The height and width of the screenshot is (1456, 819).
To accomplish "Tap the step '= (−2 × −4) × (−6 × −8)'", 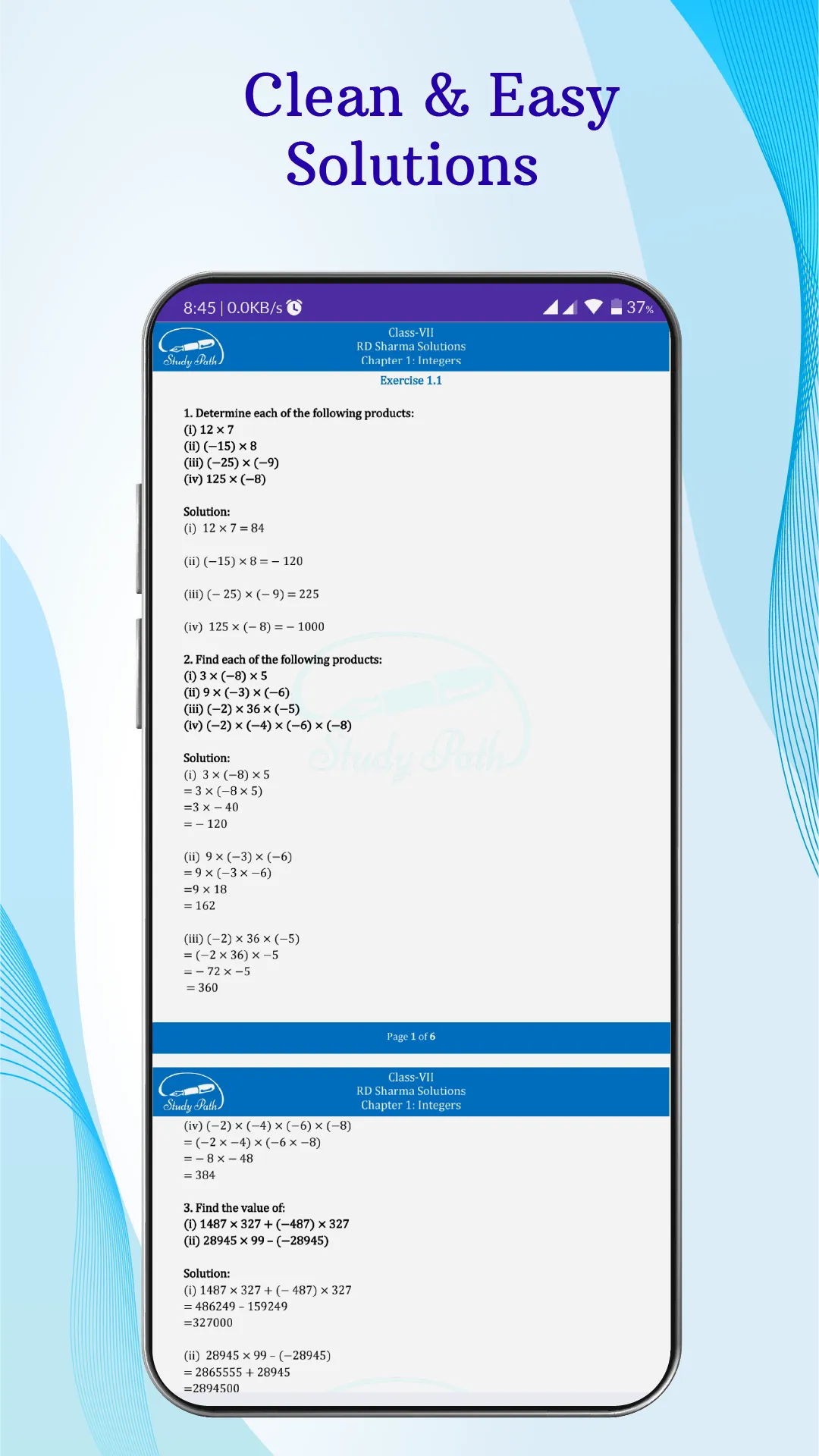I will (252, 1143).
